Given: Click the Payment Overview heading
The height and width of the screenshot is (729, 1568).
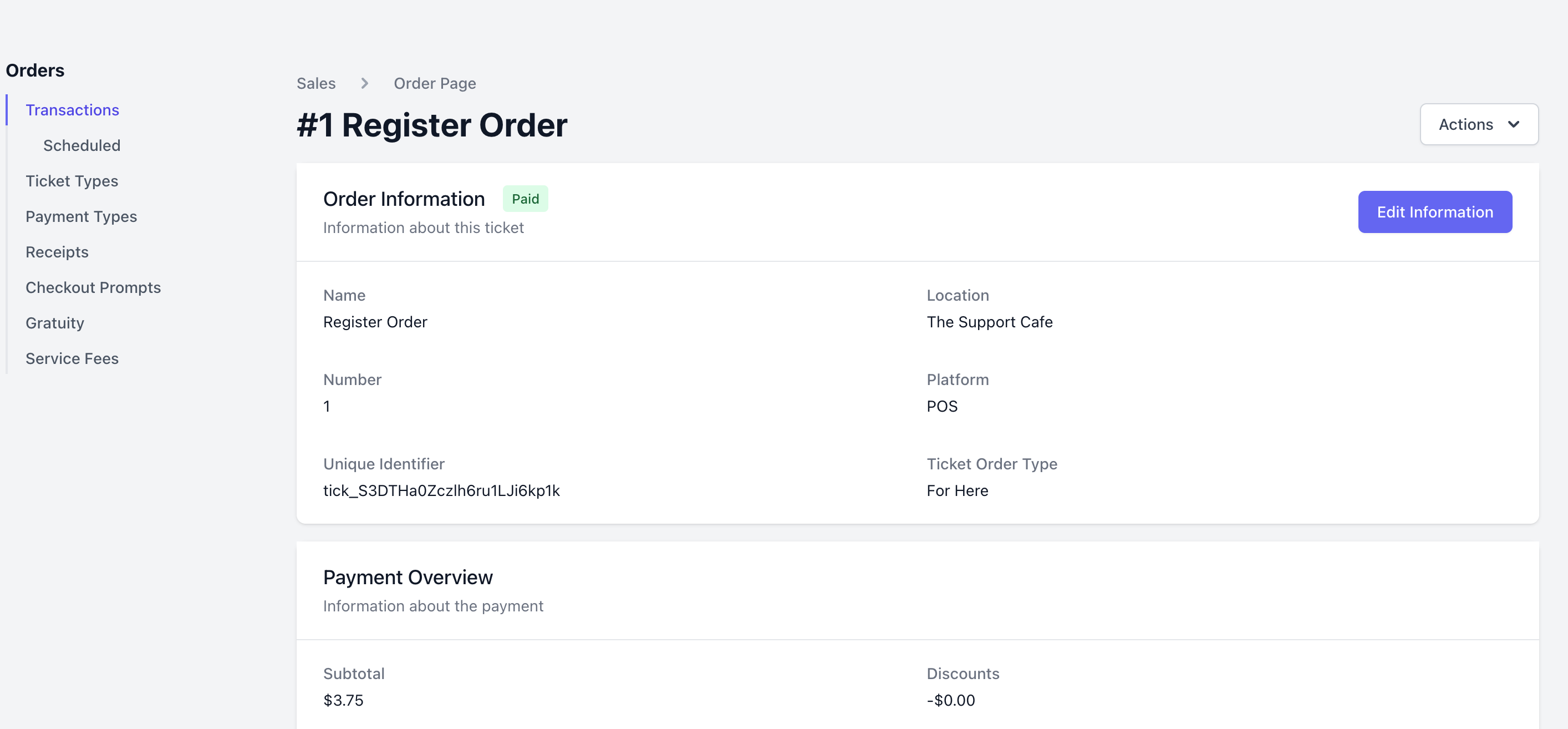Looking at the screenshot, I should click(x=408, y=578).
